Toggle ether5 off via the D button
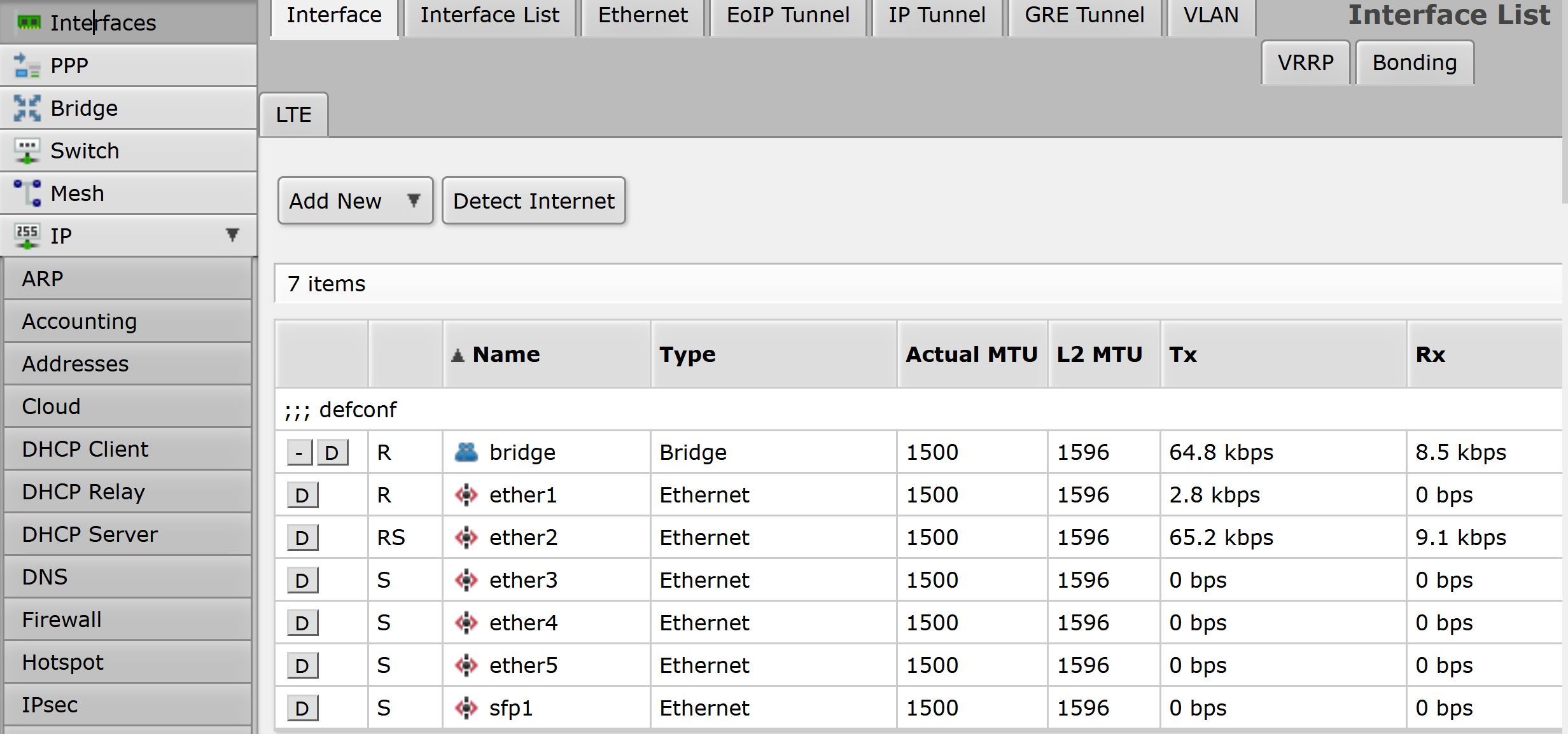The height and width of the screenshot is (734, 1568). [x=302, y=665]
